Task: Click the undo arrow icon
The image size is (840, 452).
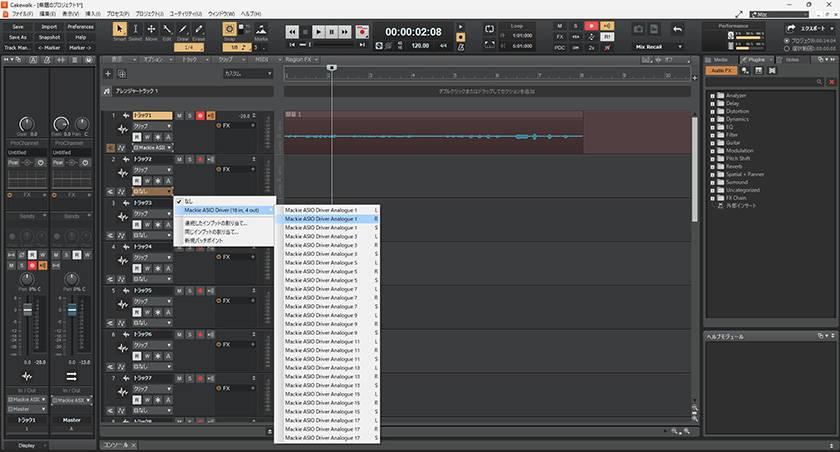Action: [678, 30]
